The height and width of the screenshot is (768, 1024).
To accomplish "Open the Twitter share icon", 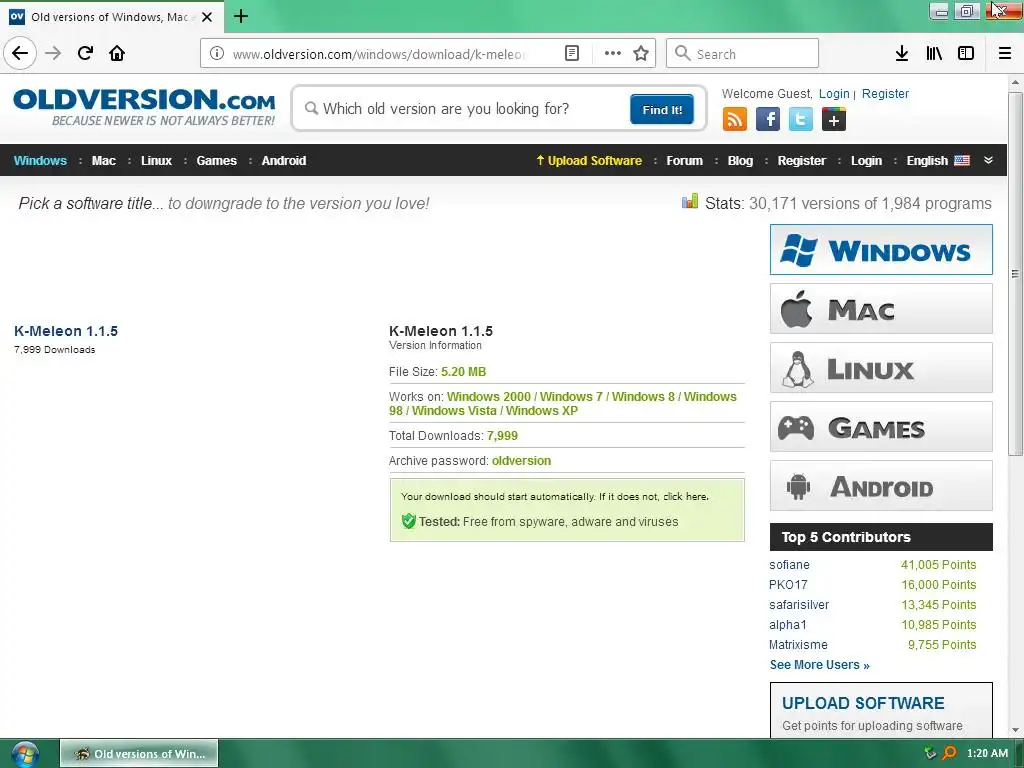I will pos(801,120).
